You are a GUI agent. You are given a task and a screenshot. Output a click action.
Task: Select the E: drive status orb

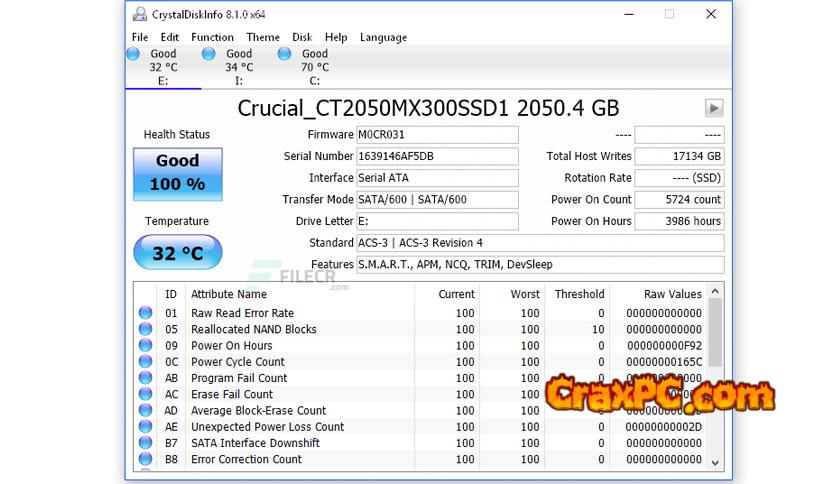[x=134, y=54]
